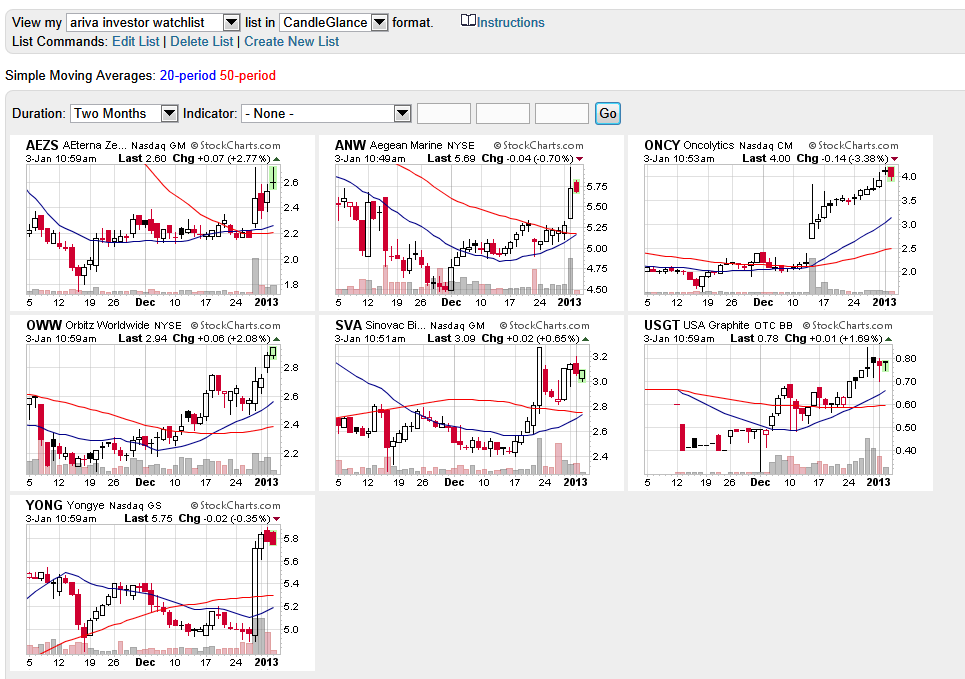Open the ONCY Oncolytics chart

[780, 223]
